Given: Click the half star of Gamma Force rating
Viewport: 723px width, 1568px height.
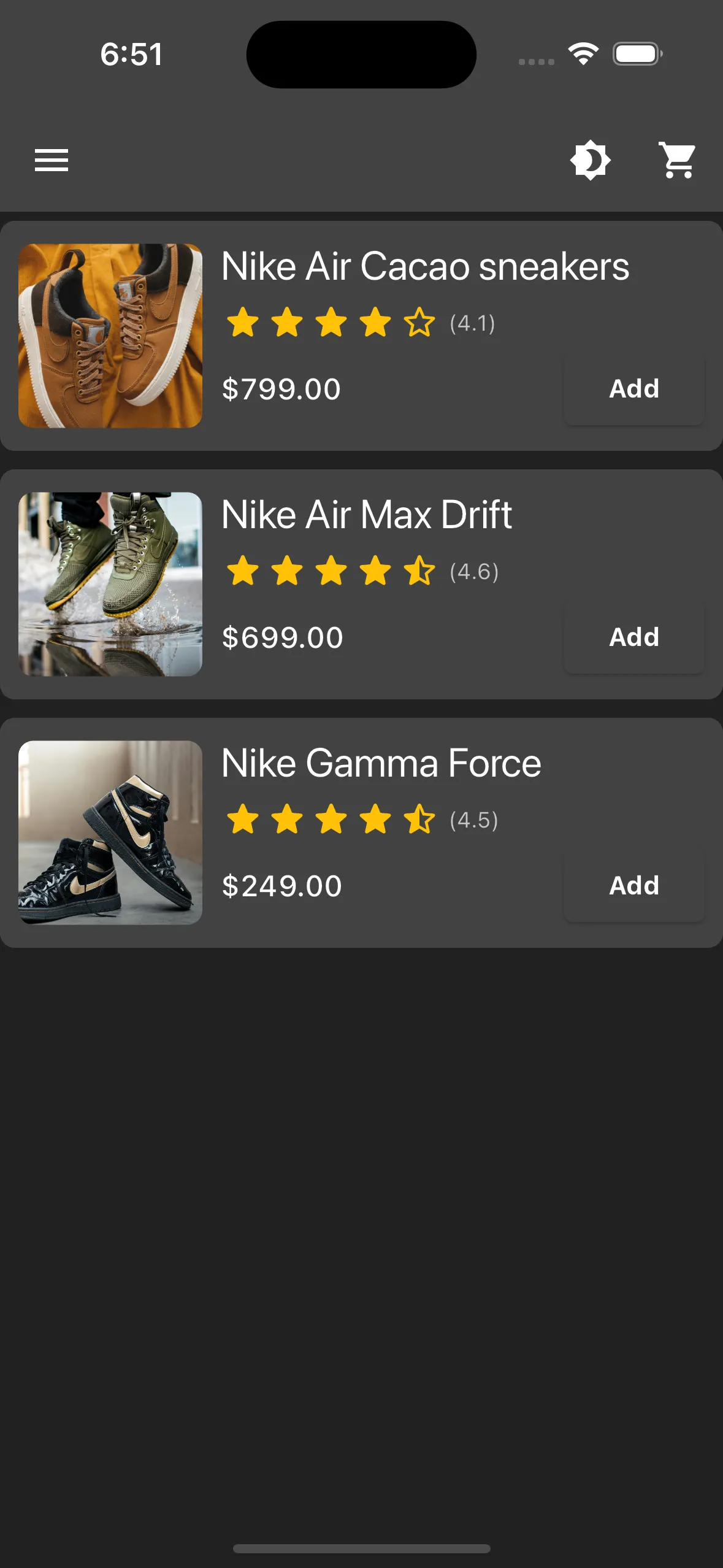Looking at the screenshot, I should pyautogui.click(x=419, y=820).
